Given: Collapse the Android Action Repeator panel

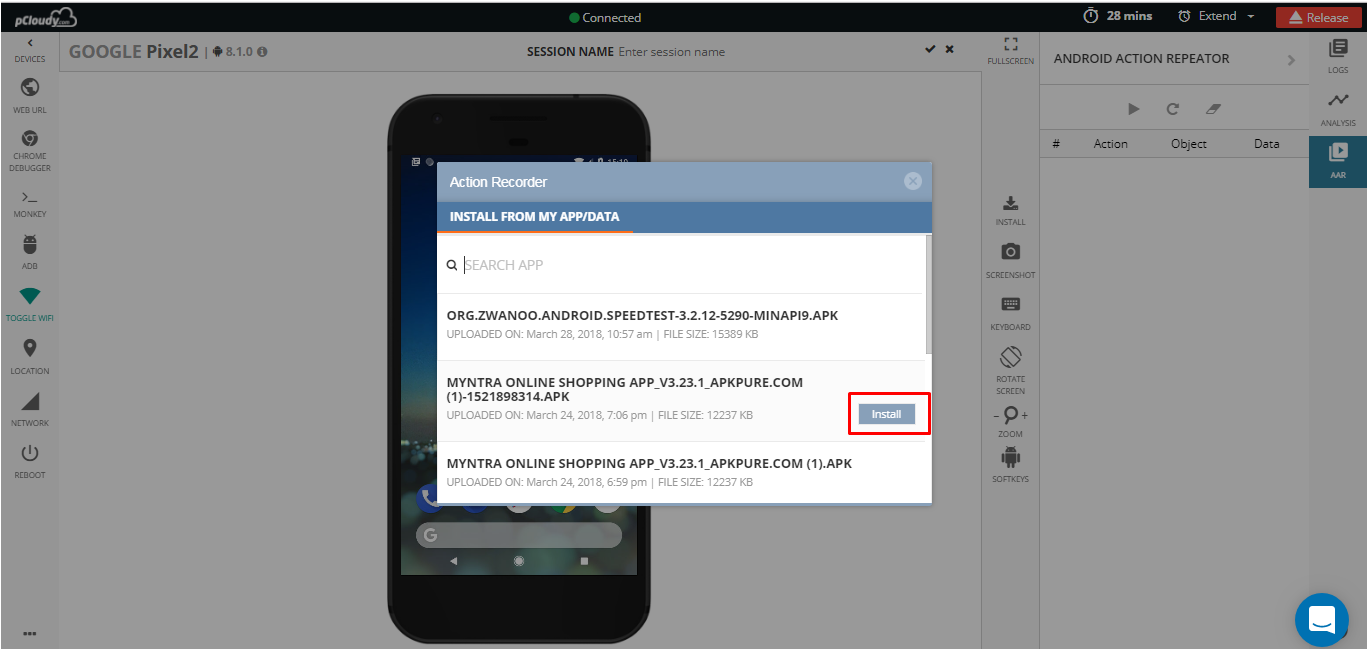Looking at the screenshot, I should tap(1291, 60).
